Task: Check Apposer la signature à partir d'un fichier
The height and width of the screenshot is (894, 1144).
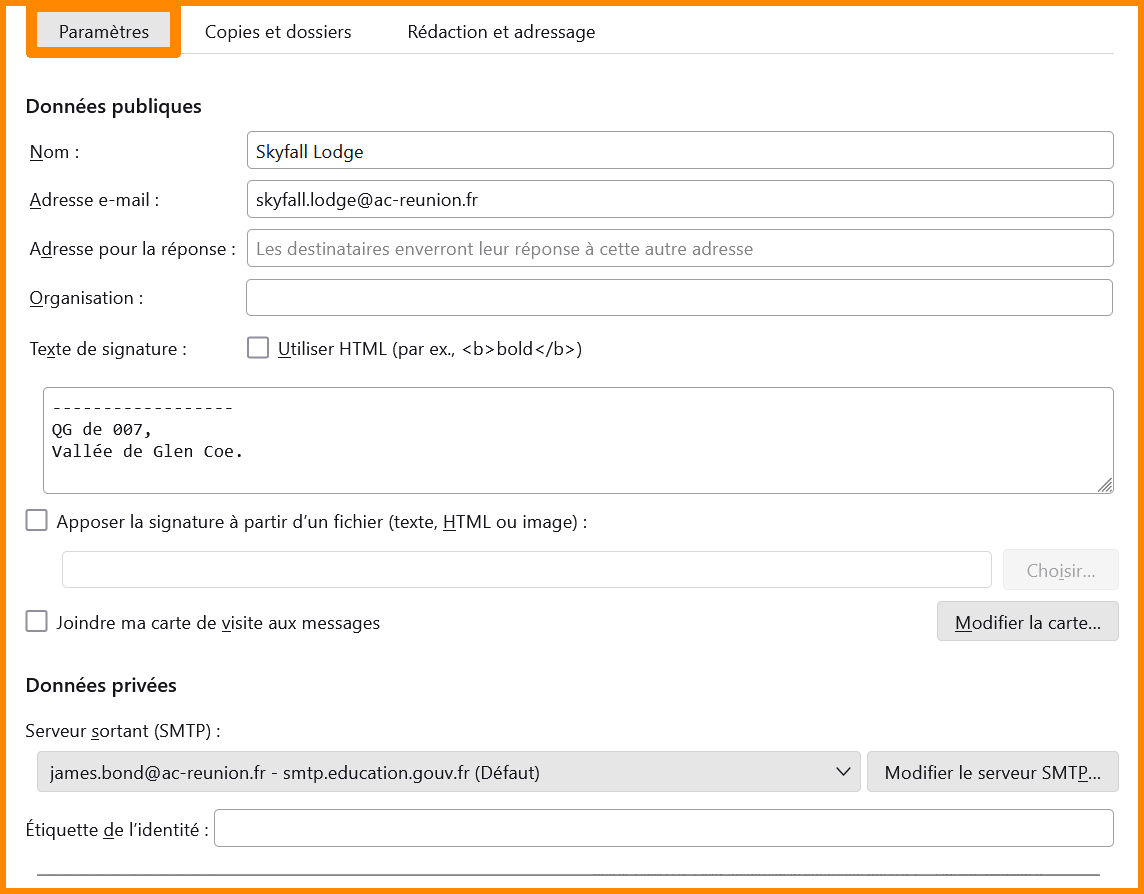Action: [37, 521]
